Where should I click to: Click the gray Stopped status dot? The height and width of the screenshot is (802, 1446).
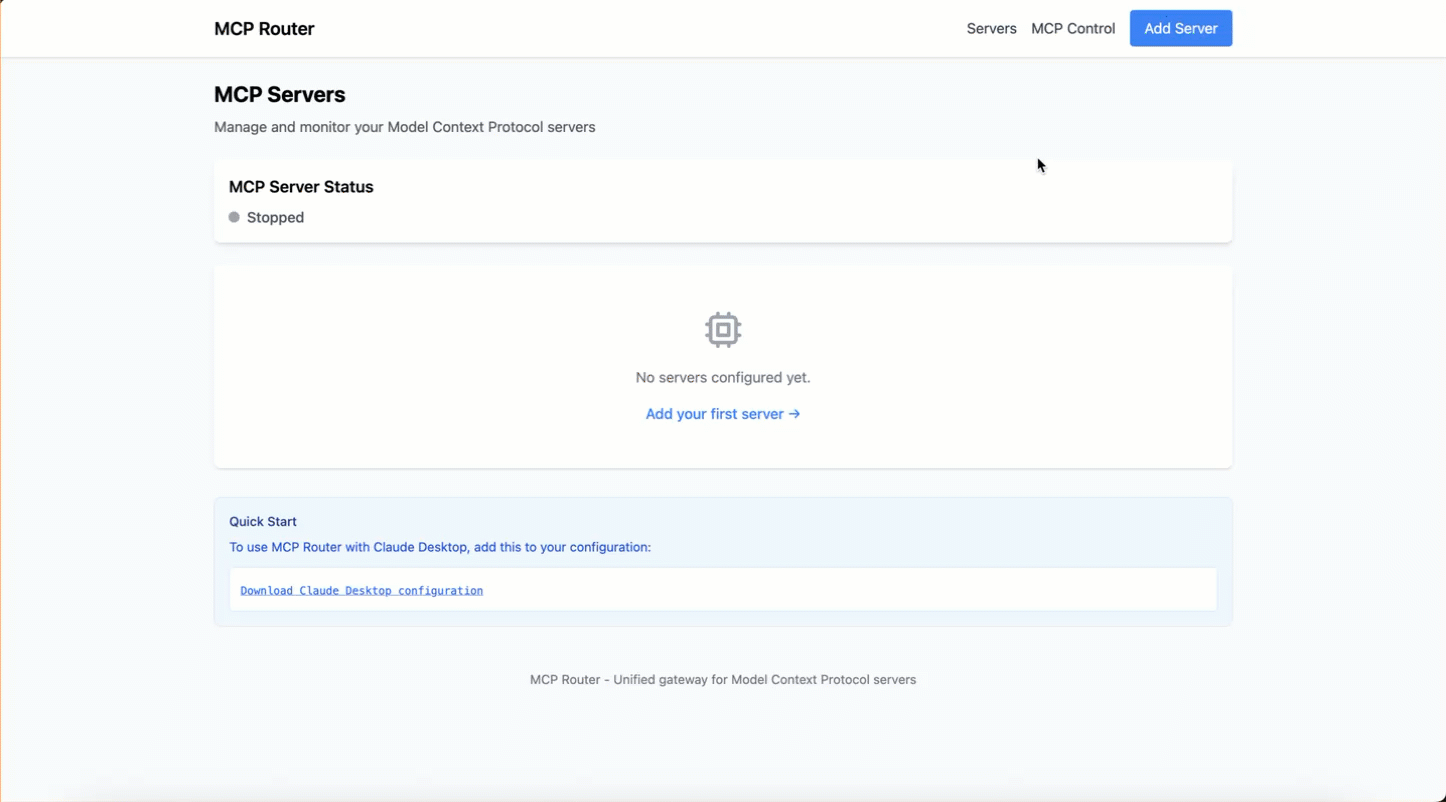[234, 217]
